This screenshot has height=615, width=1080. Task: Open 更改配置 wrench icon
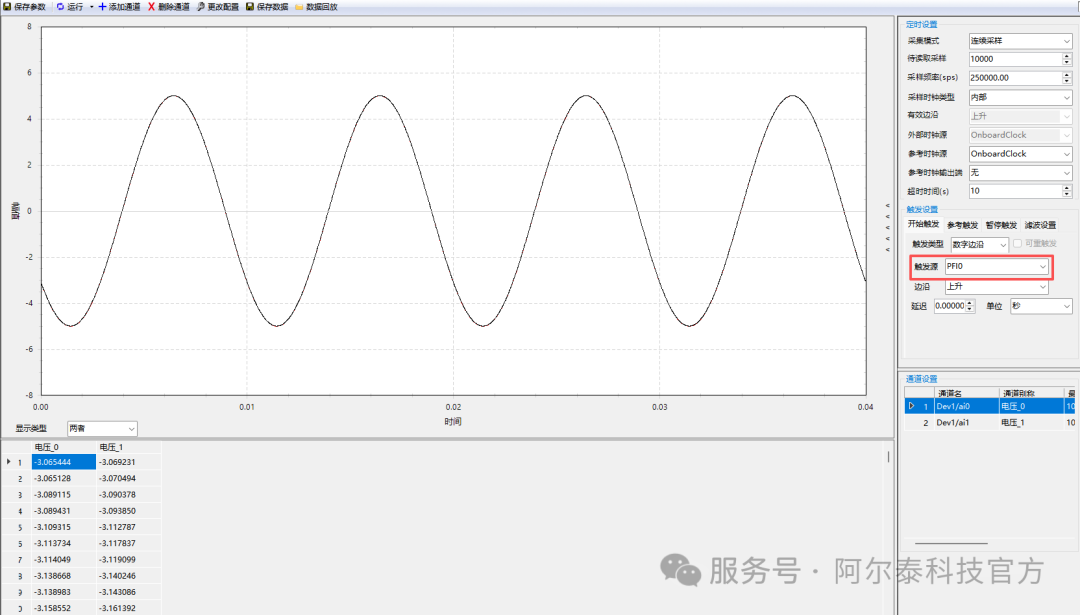pyautogui.click(x=200, y=6)
